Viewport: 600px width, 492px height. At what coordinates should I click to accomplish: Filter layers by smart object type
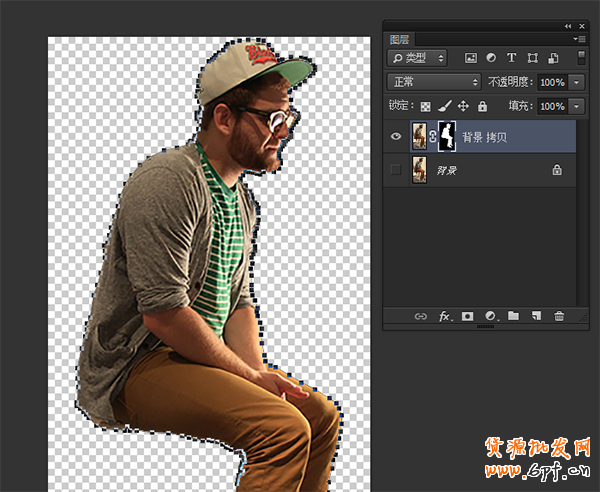553,58
